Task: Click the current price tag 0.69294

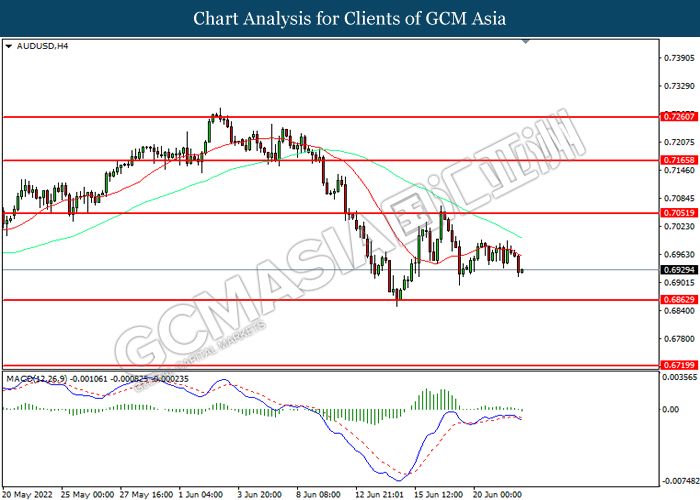Action: pos(679,270)
